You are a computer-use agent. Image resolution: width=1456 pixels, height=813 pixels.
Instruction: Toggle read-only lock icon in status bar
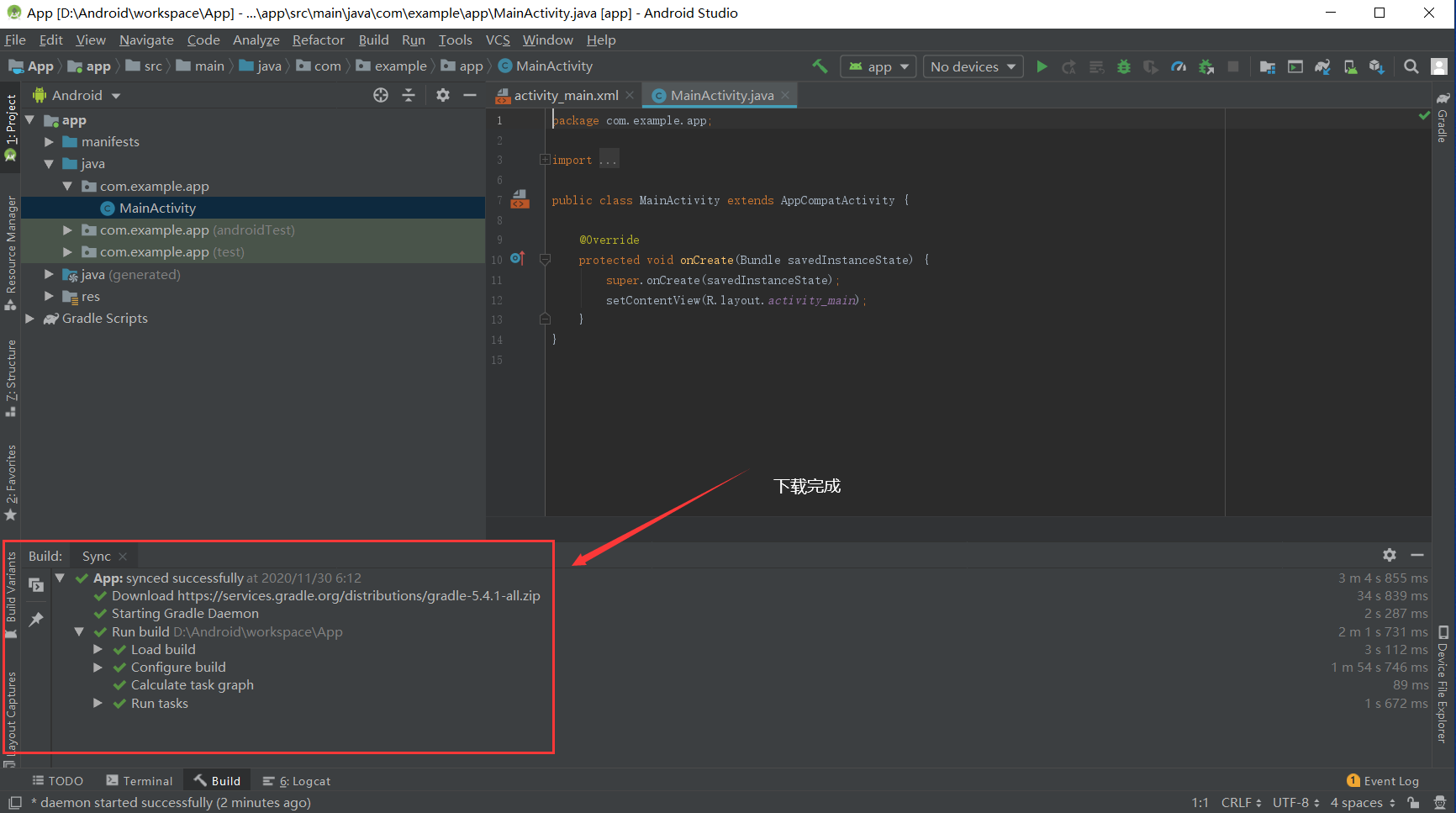tap(1414, 803)
